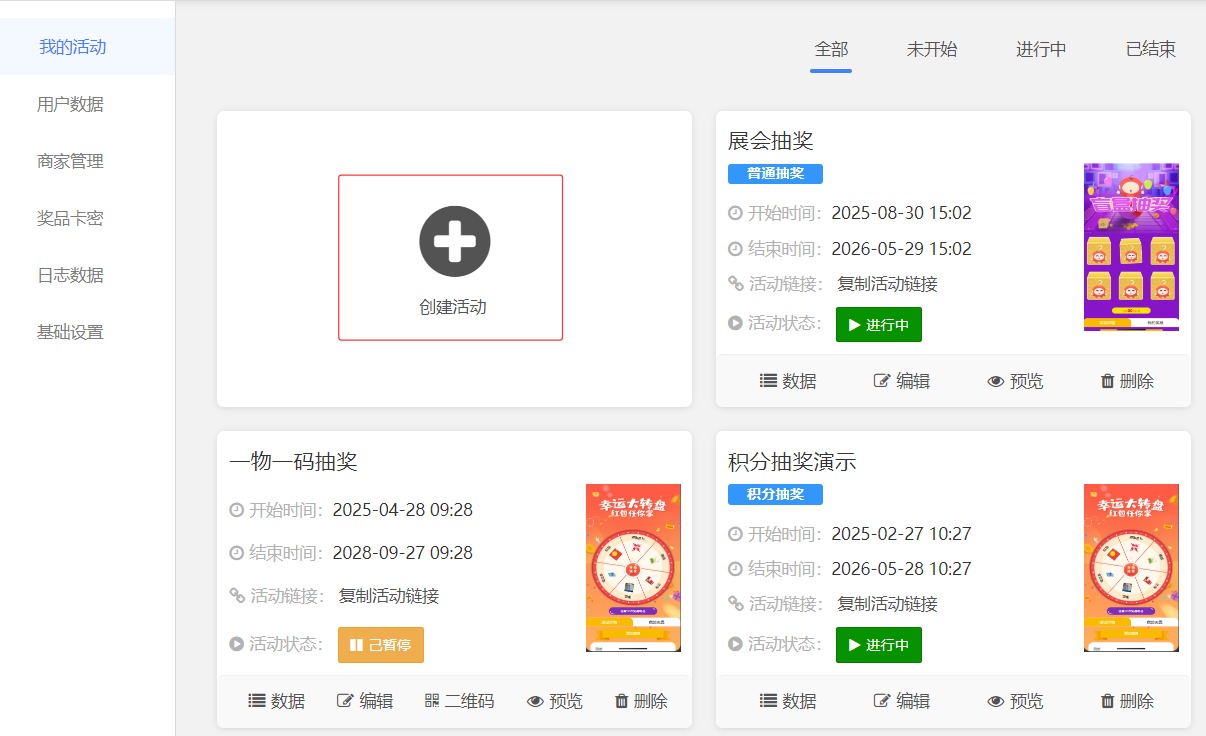
Task: Switch to the 进行中 tab
Action: click(1041, 49)
